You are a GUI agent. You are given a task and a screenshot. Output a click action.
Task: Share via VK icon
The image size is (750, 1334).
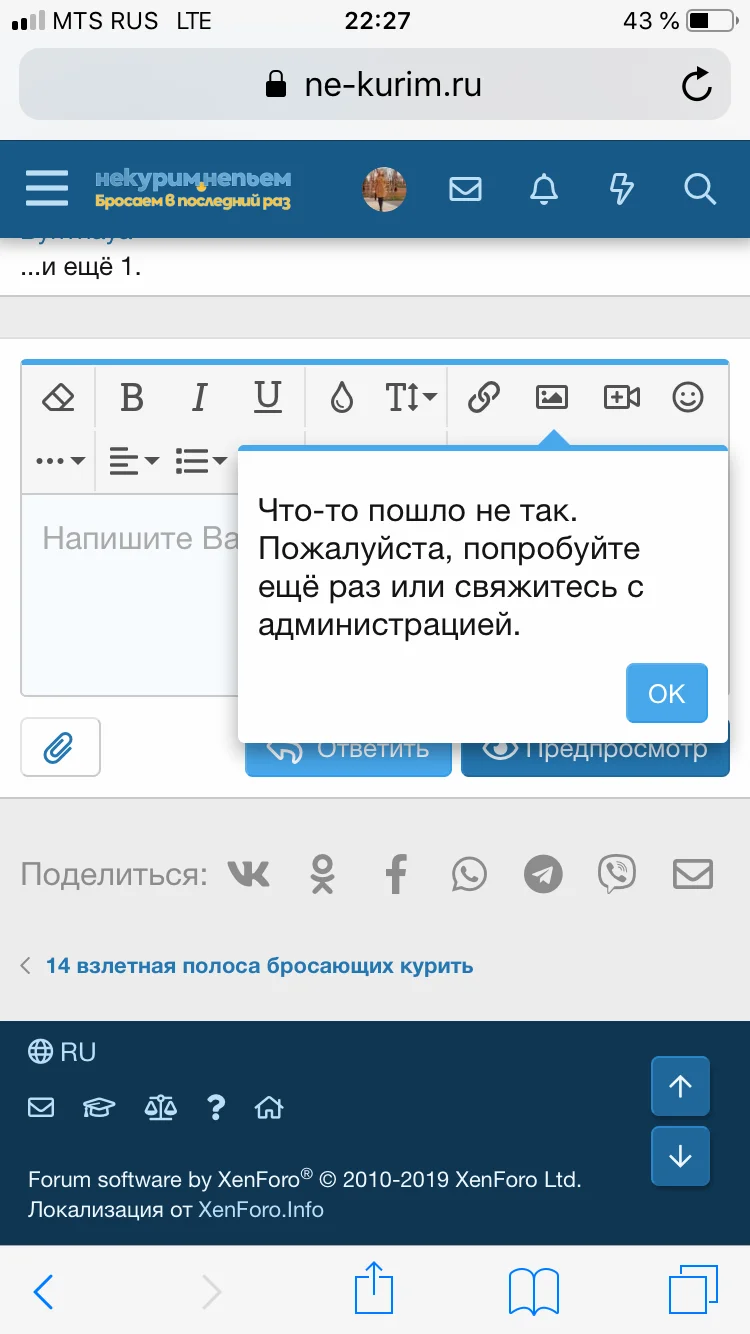point(249,875)
